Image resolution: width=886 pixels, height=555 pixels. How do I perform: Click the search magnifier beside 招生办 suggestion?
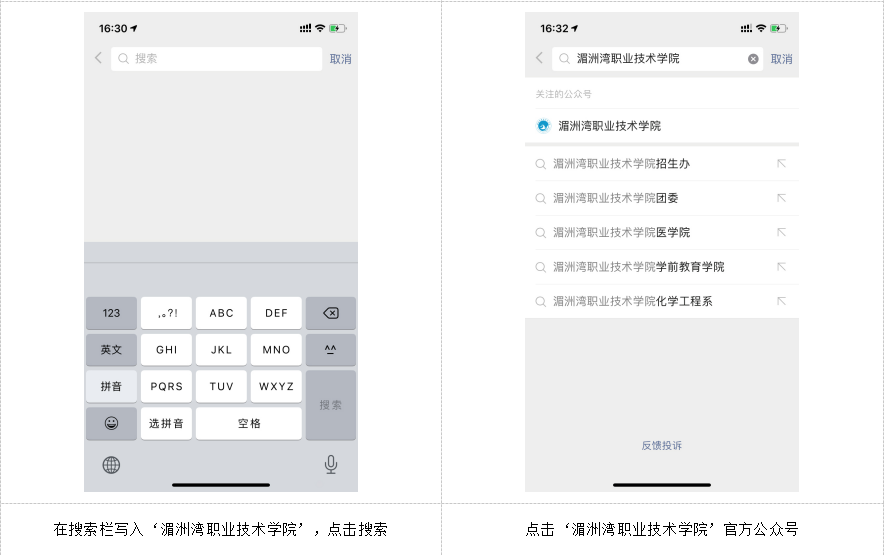[x=541, y=164]
